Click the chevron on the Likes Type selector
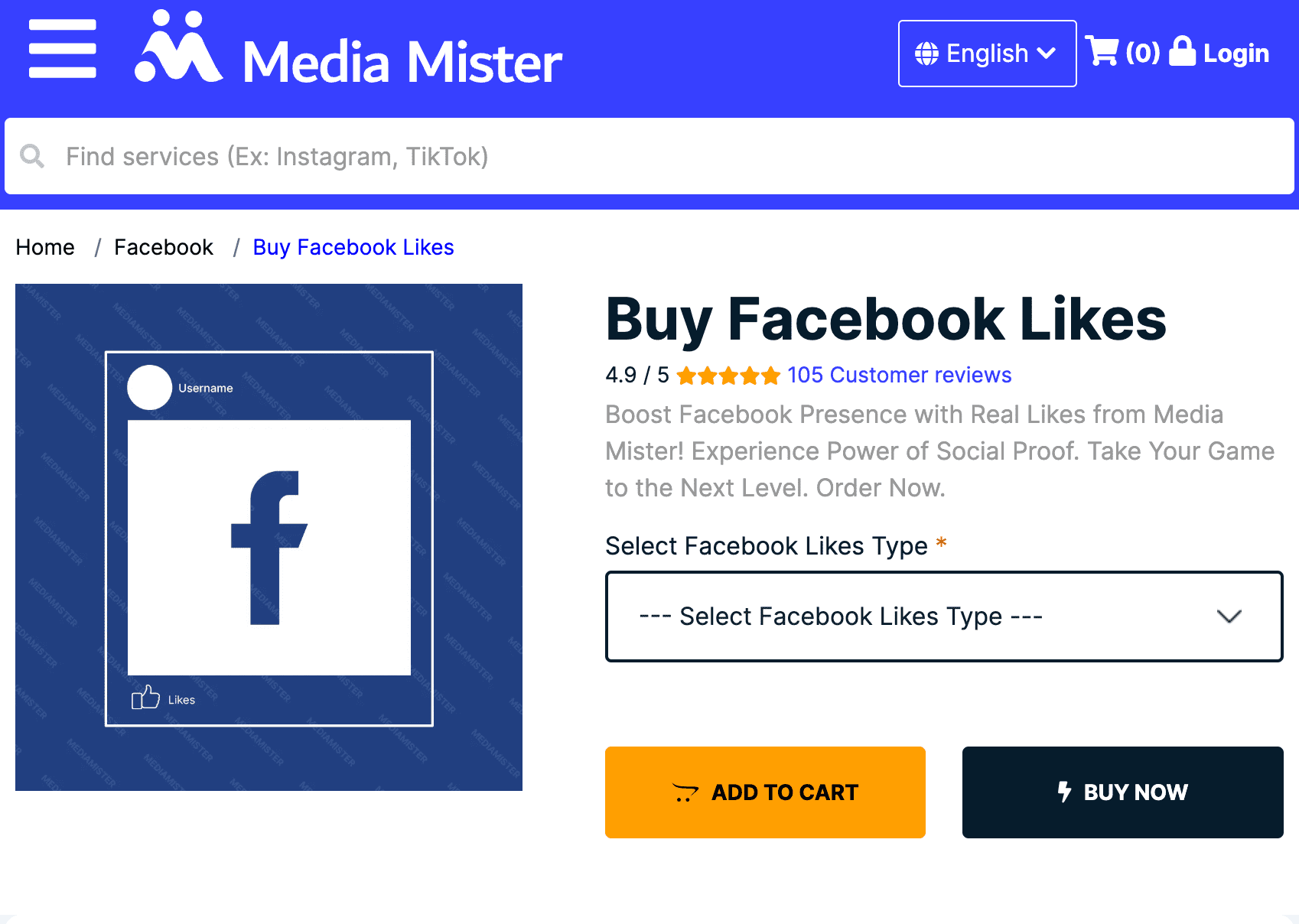The width and height of the screenshot is (1299, 924). [1229, 617]
